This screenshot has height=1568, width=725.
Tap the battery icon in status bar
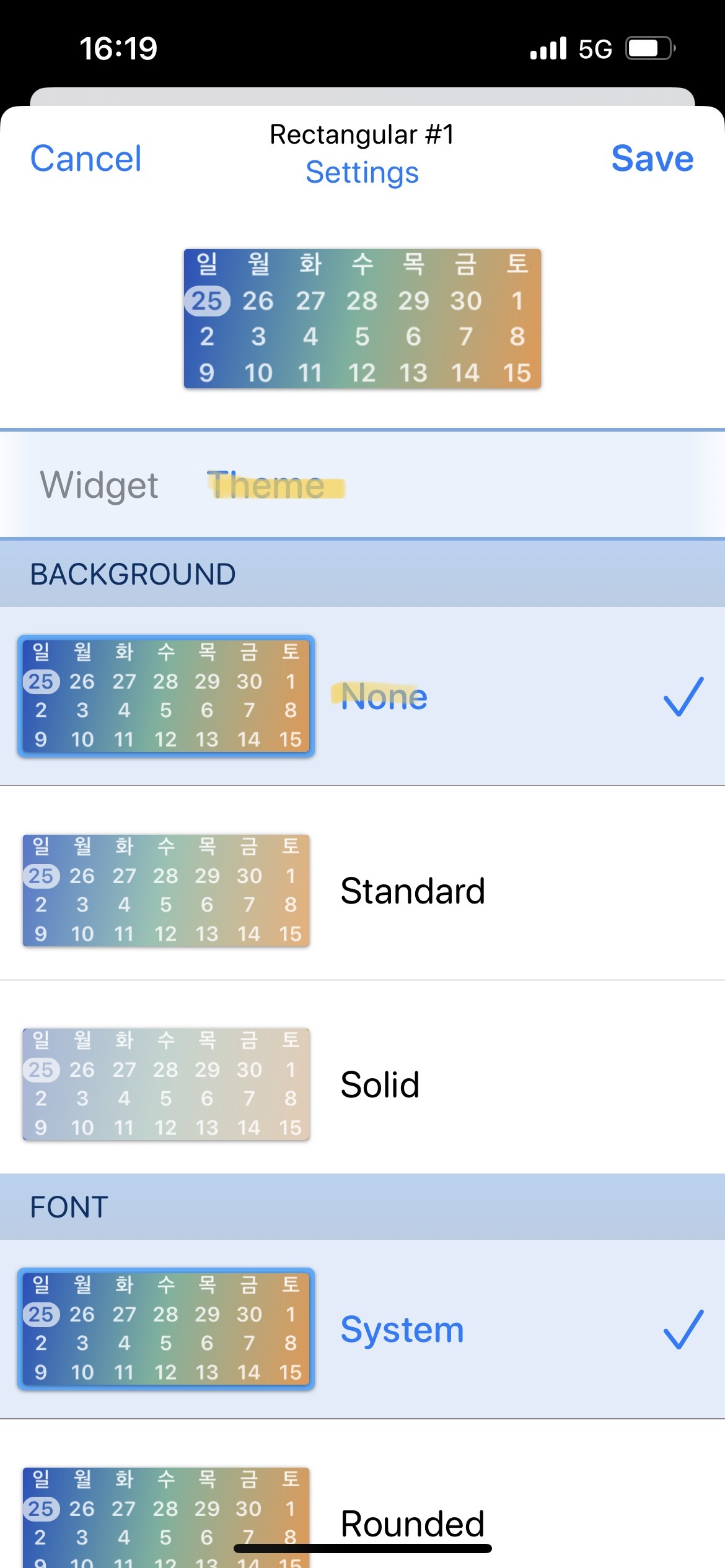point(649,48)
